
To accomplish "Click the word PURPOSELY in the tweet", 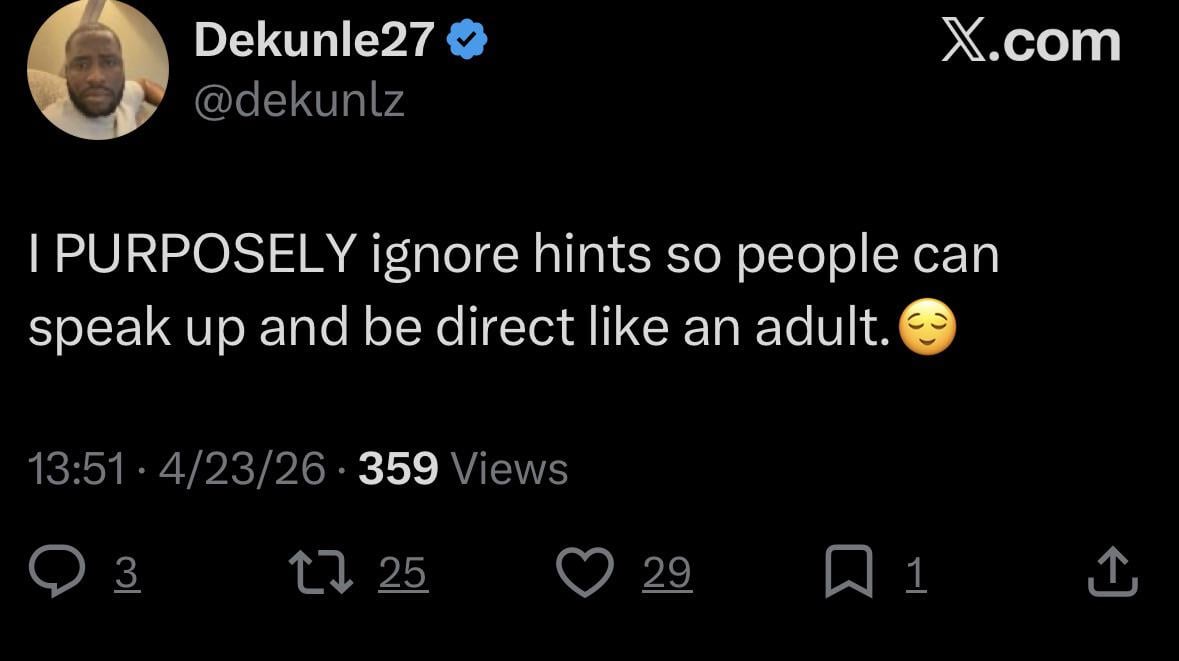I will point(206,256).
